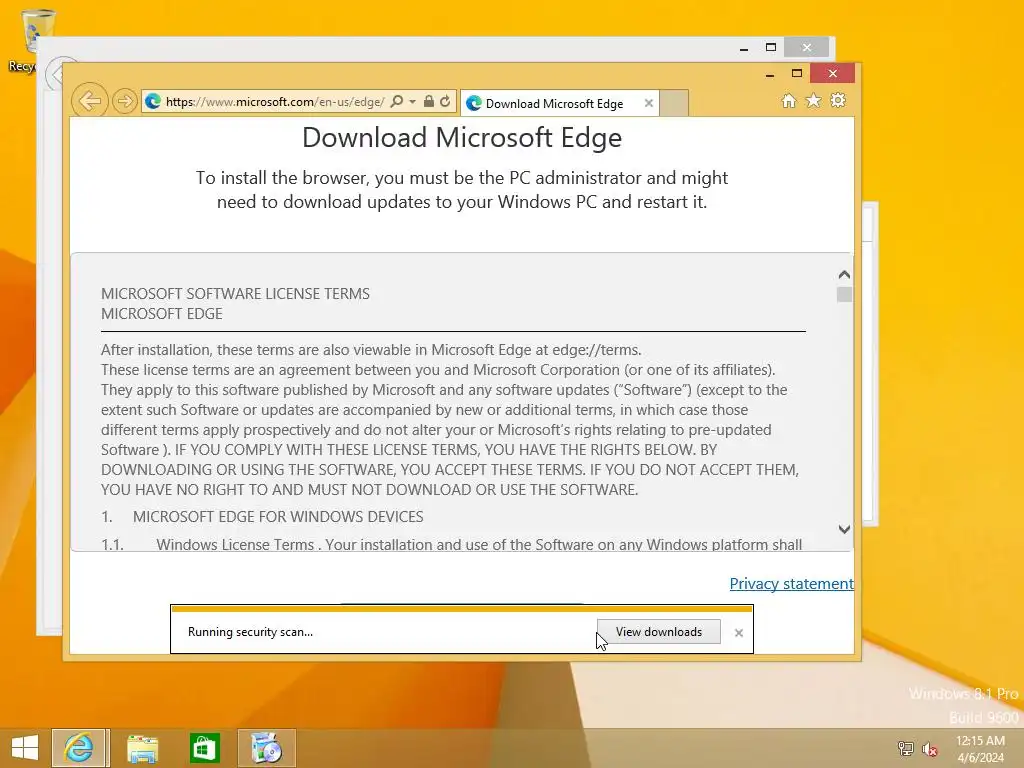Screen dimensions: 1024x768
Task: Launch the Windows Store taskbar icon
Action: click(x=204, y=748)
